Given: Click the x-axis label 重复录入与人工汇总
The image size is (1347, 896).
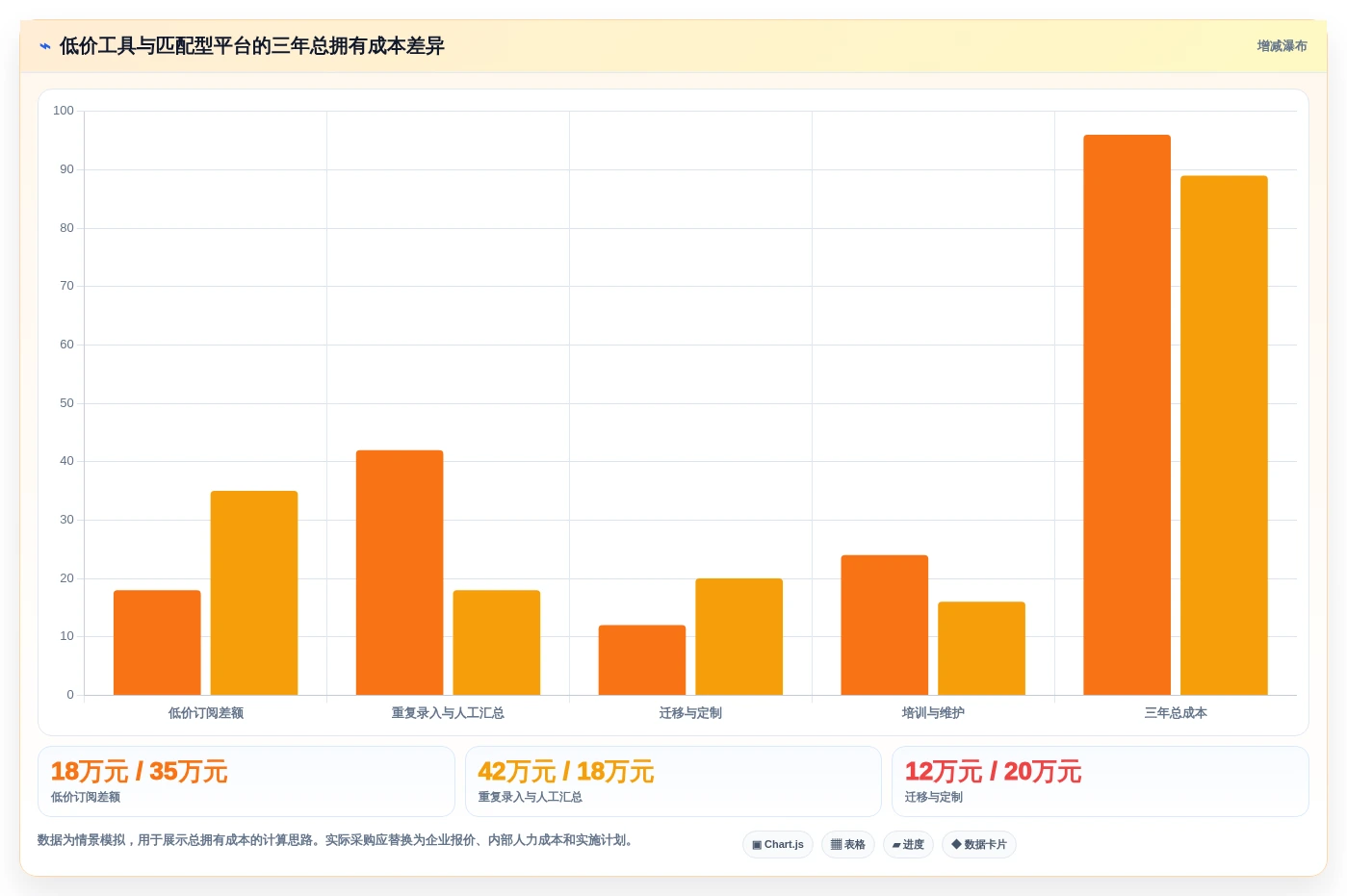Looking at the screenshot, I should click(448, 713).
